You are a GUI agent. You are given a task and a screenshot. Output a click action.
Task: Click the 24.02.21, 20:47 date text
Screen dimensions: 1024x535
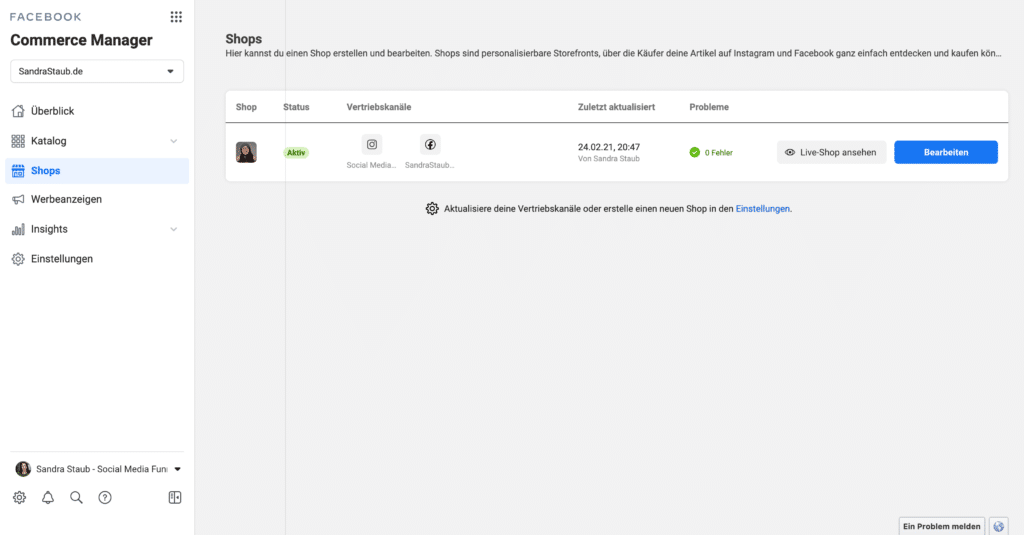[x=609, y=147]
